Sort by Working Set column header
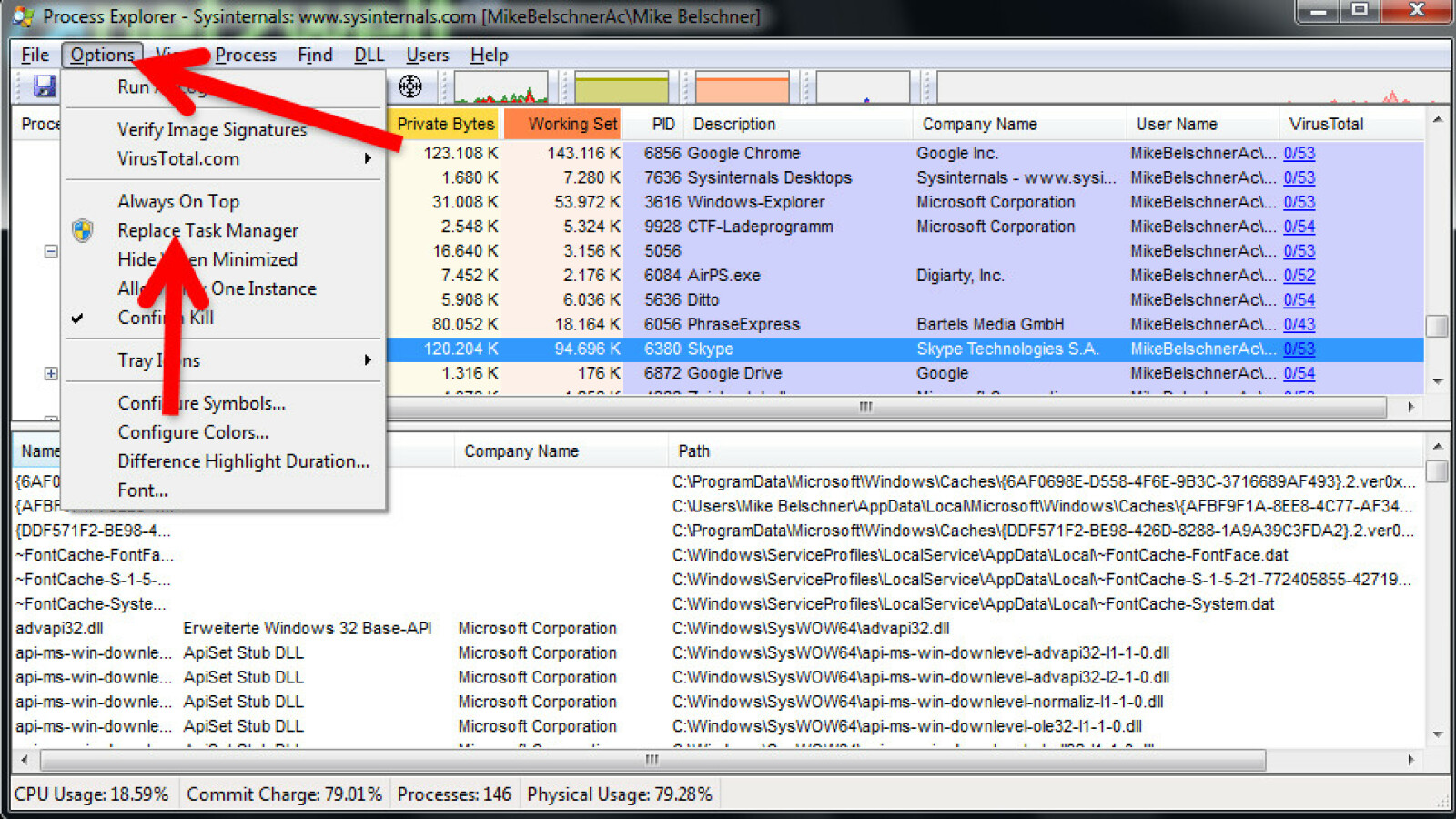This screenshot has width=1456, height=819. (562, 124)
